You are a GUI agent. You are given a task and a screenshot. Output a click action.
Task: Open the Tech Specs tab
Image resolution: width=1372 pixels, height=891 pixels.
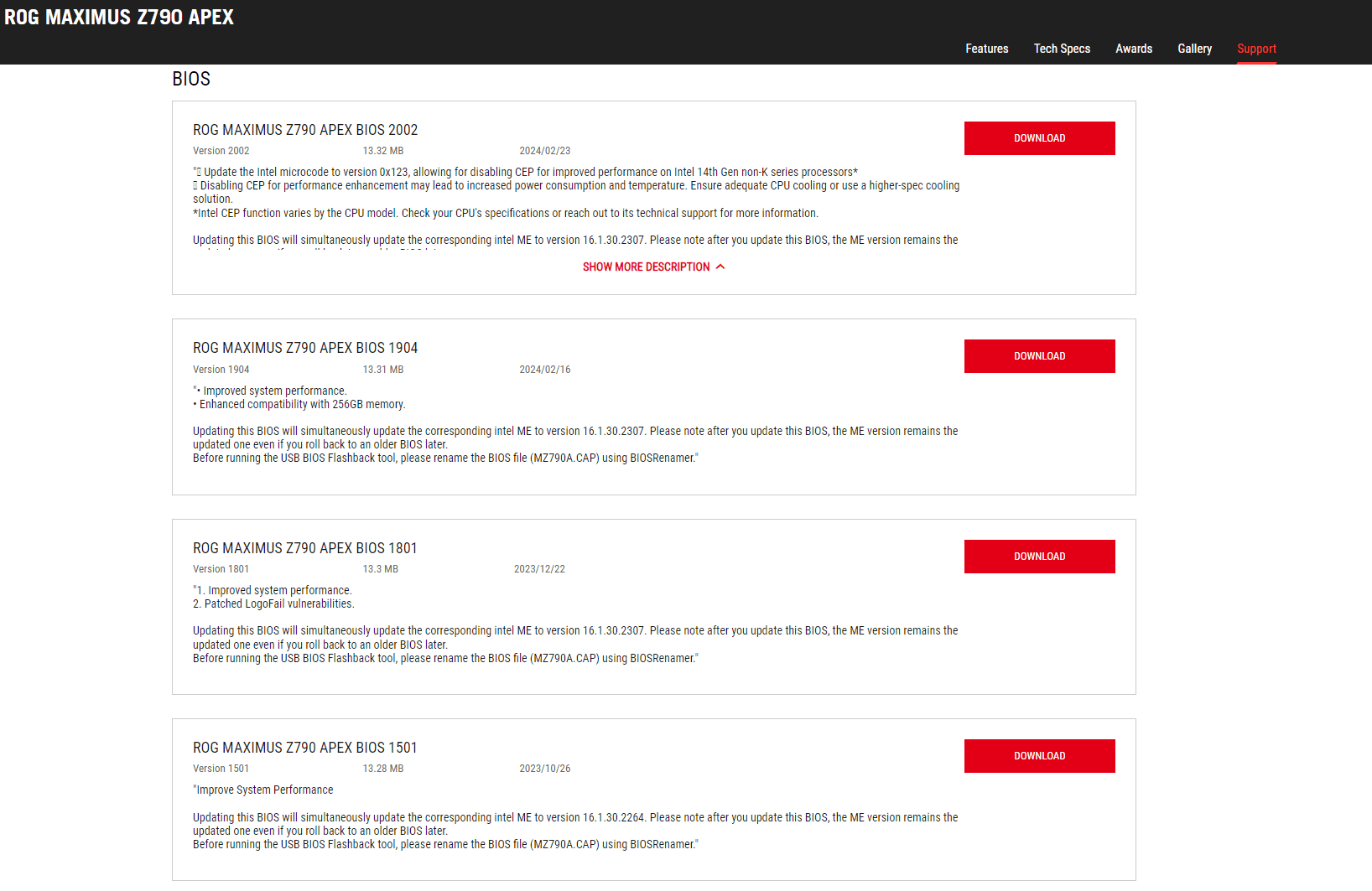coord(1062,49)
